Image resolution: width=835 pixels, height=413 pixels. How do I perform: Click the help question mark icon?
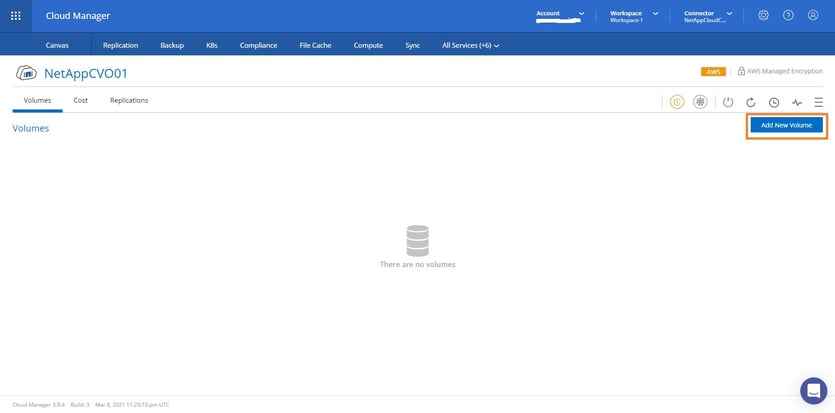pyautogui.click(x=788, y=16)
